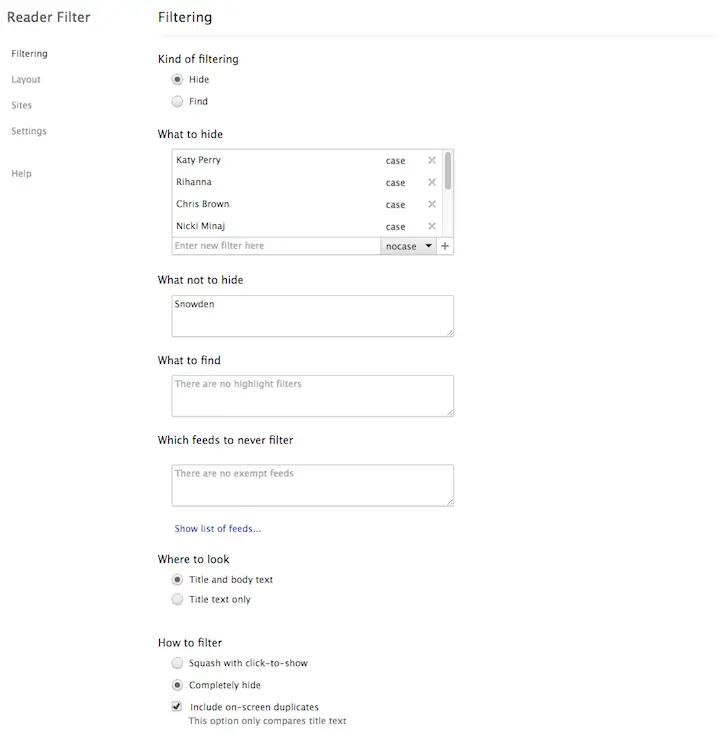
Task: Click the Reader Filter title
Action: pos(48,17)
